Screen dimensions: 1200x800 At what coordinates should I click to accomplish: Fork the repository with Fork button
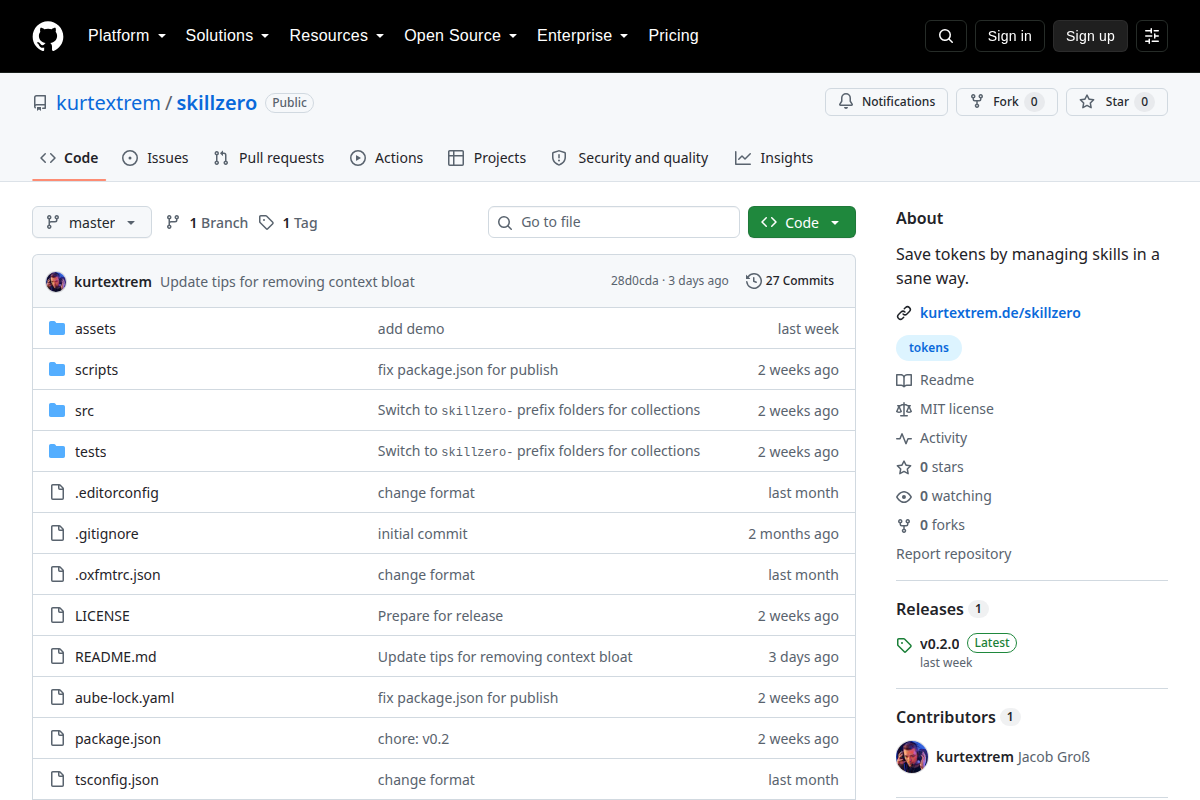point(1006,102)
